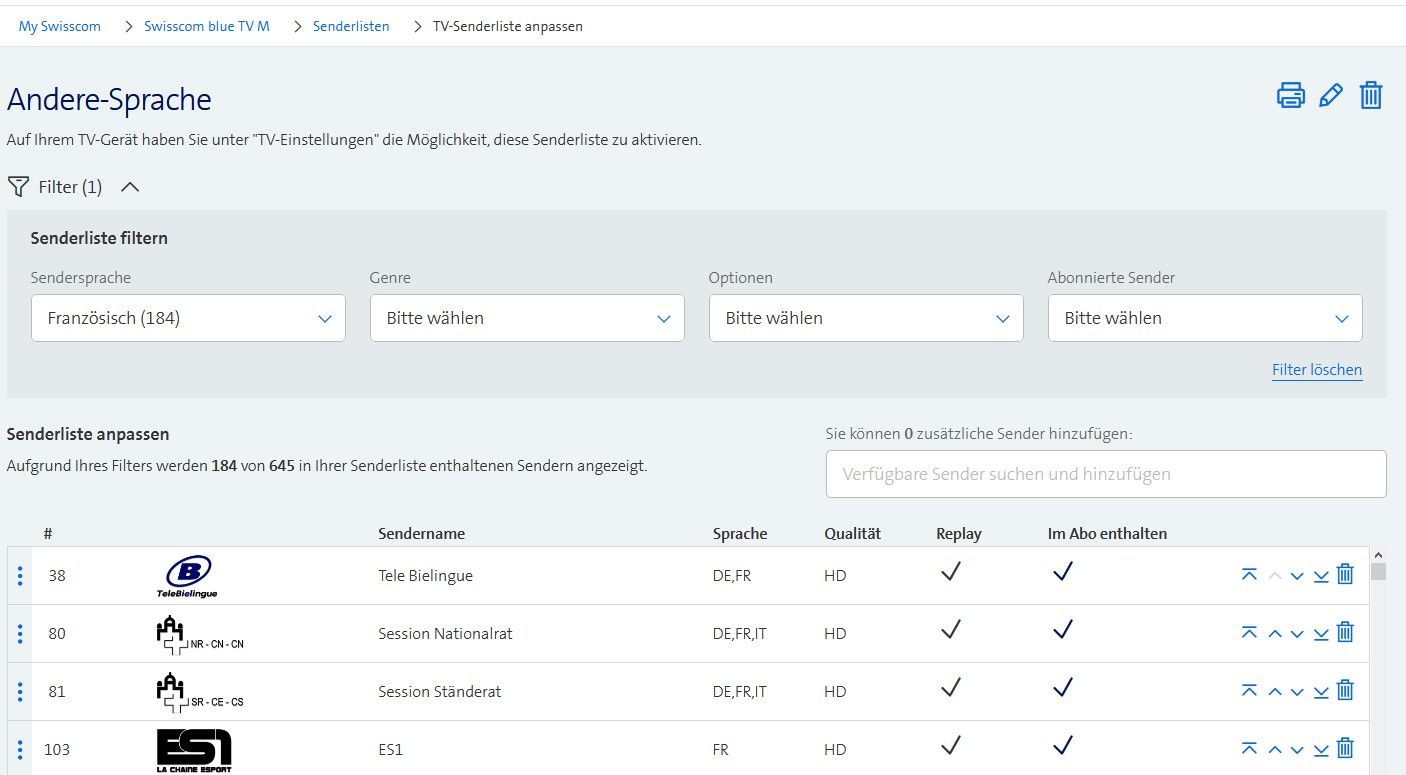Open the three-dot menu for Tele Bielingue
Image resolution: width=1406 pixels, height=775 pixels.
pos(19,576)
